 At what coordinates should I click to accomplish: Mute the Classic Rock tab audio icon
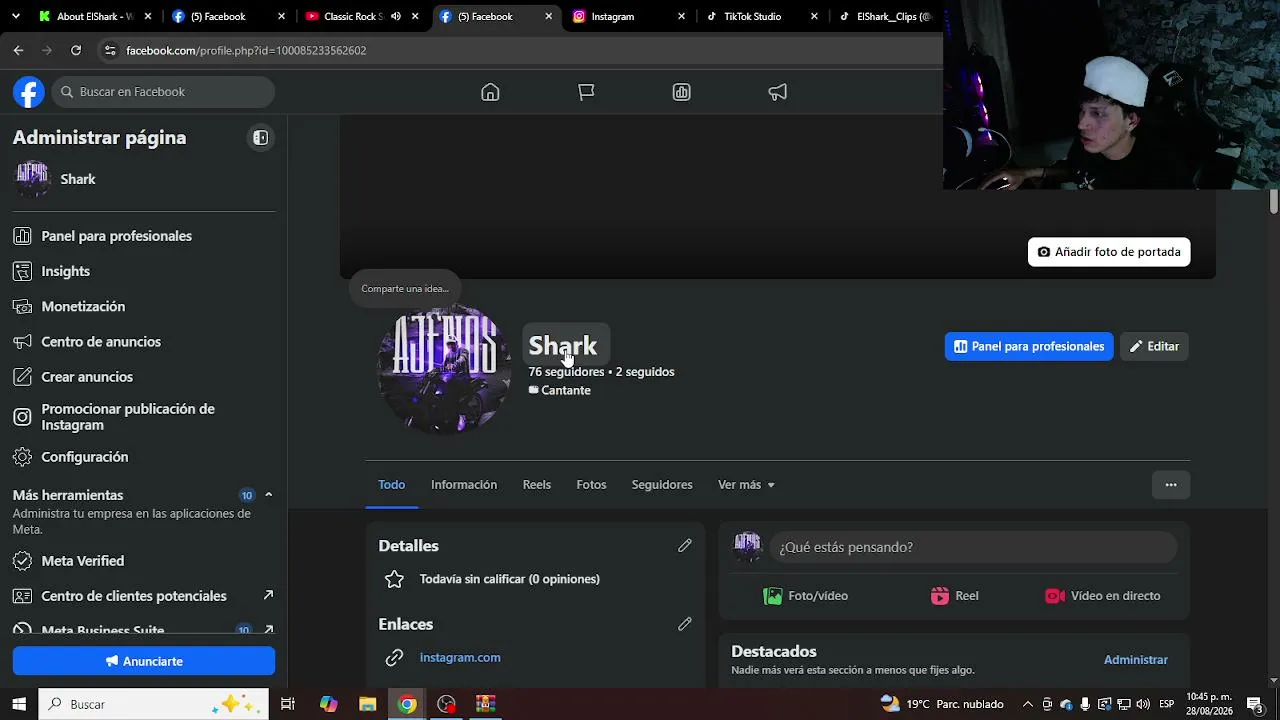coord(396,17)
